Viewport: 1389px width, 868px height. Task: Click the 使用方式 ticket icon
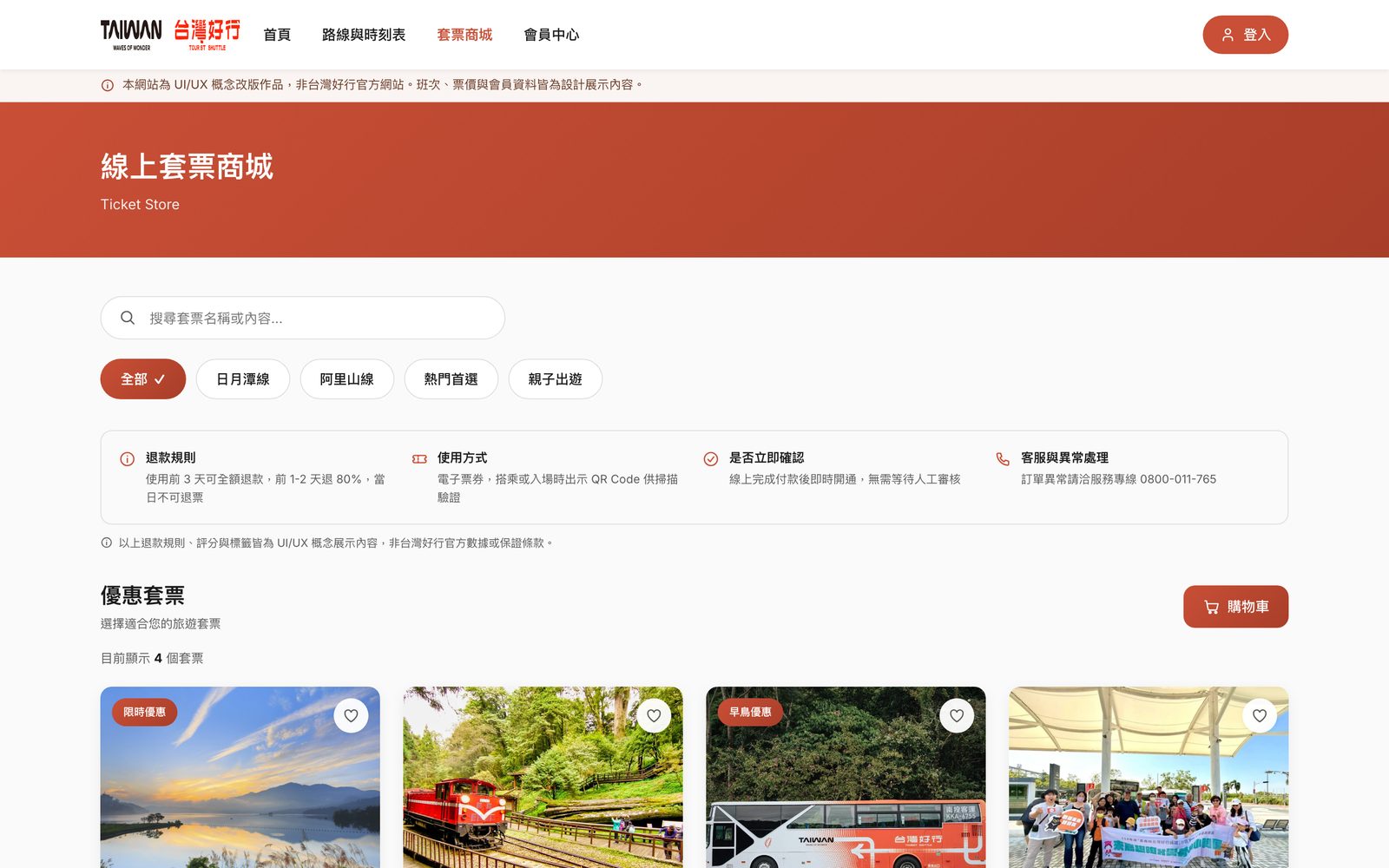pyautogui.click(x=419, y=458)
